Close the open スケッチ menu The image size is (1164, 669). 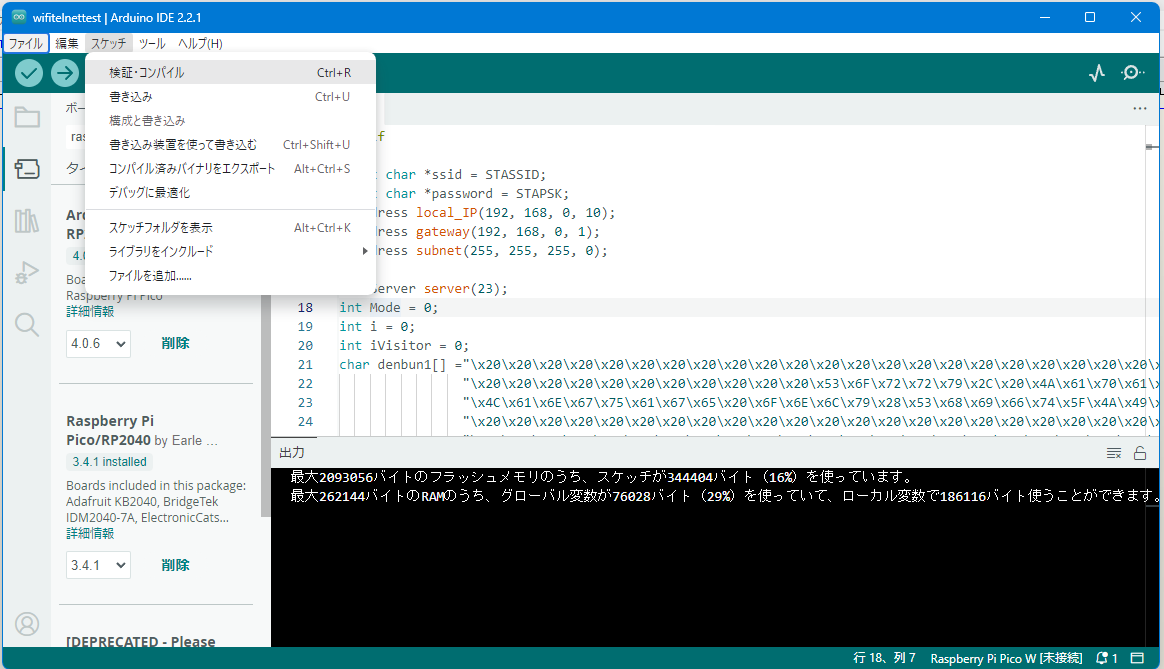[x=108, y=43]
